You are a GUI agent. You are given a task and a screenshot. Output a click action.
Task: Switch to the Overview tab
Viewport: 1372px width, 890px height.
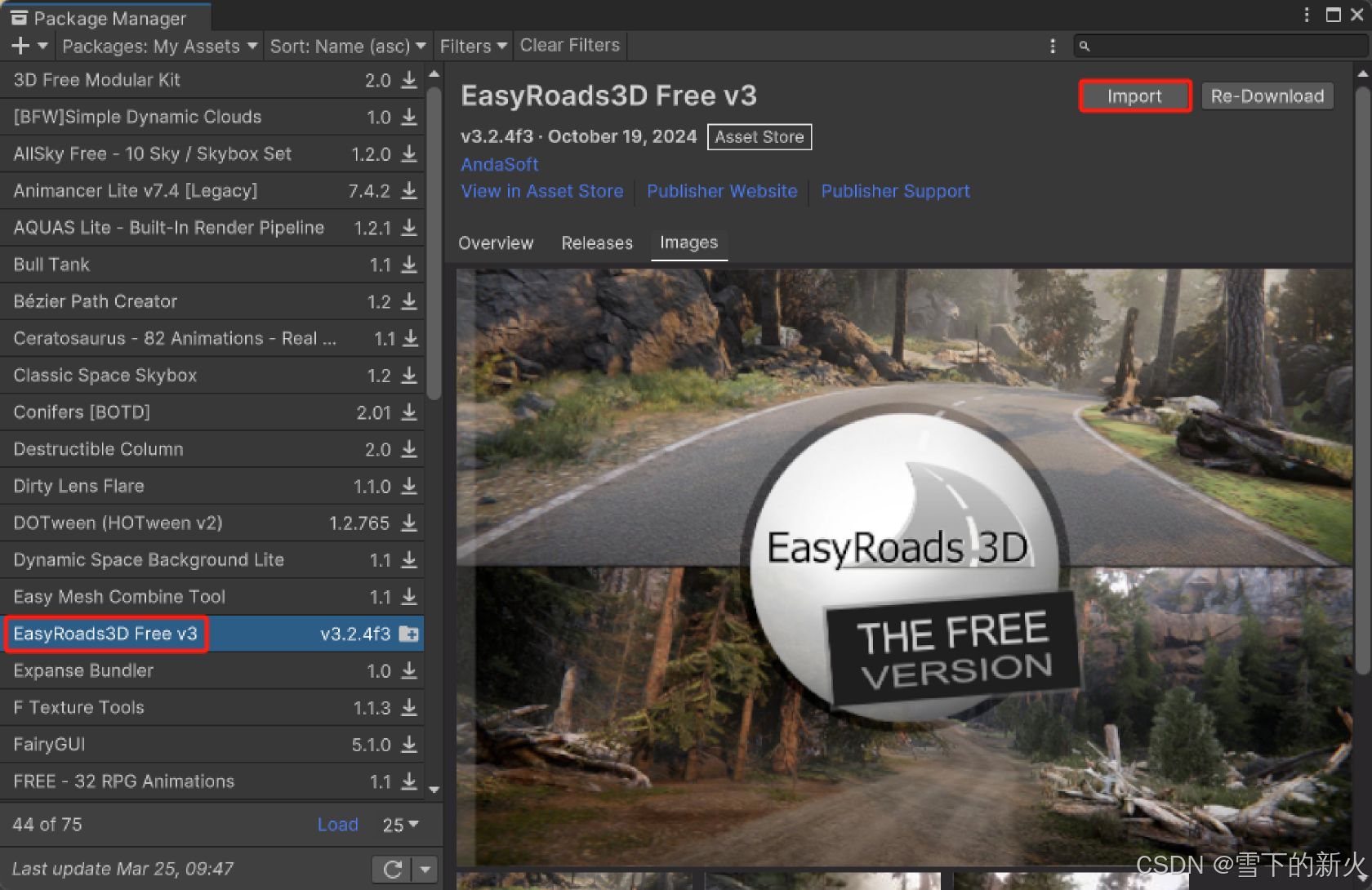point(496,243)
